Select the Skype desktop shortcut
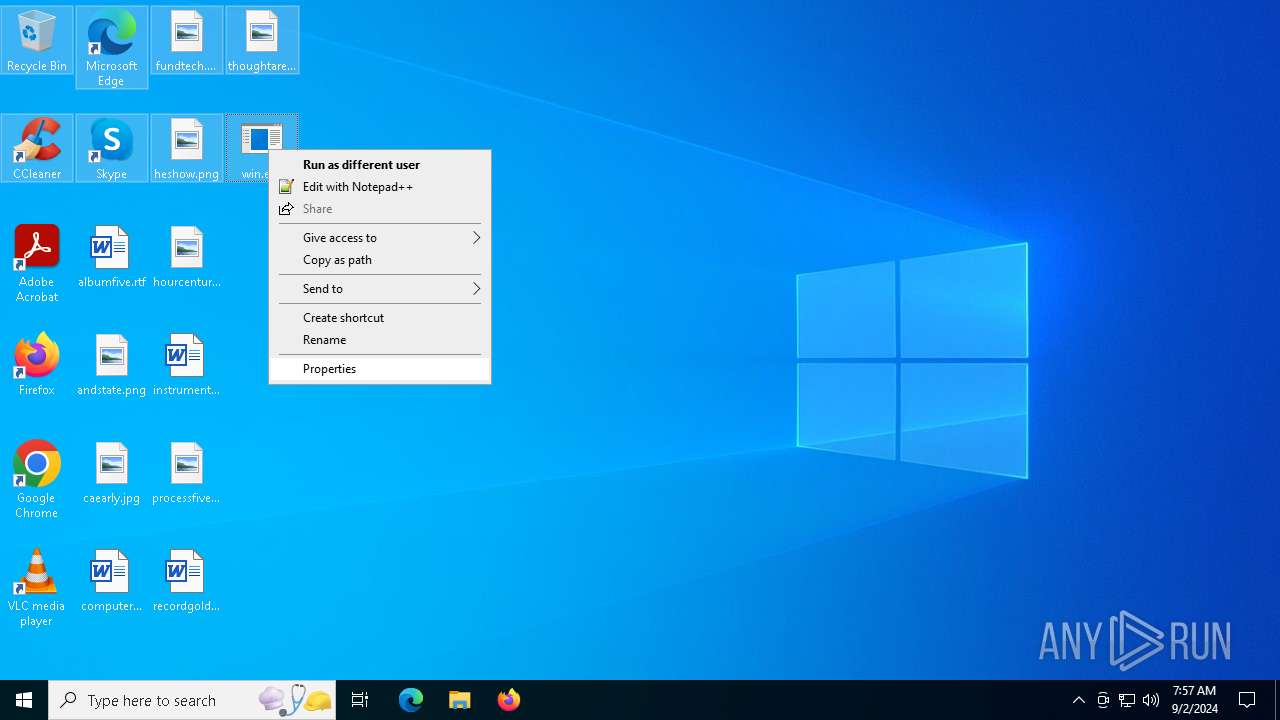The image size is (1280, 720). point(111,148)
